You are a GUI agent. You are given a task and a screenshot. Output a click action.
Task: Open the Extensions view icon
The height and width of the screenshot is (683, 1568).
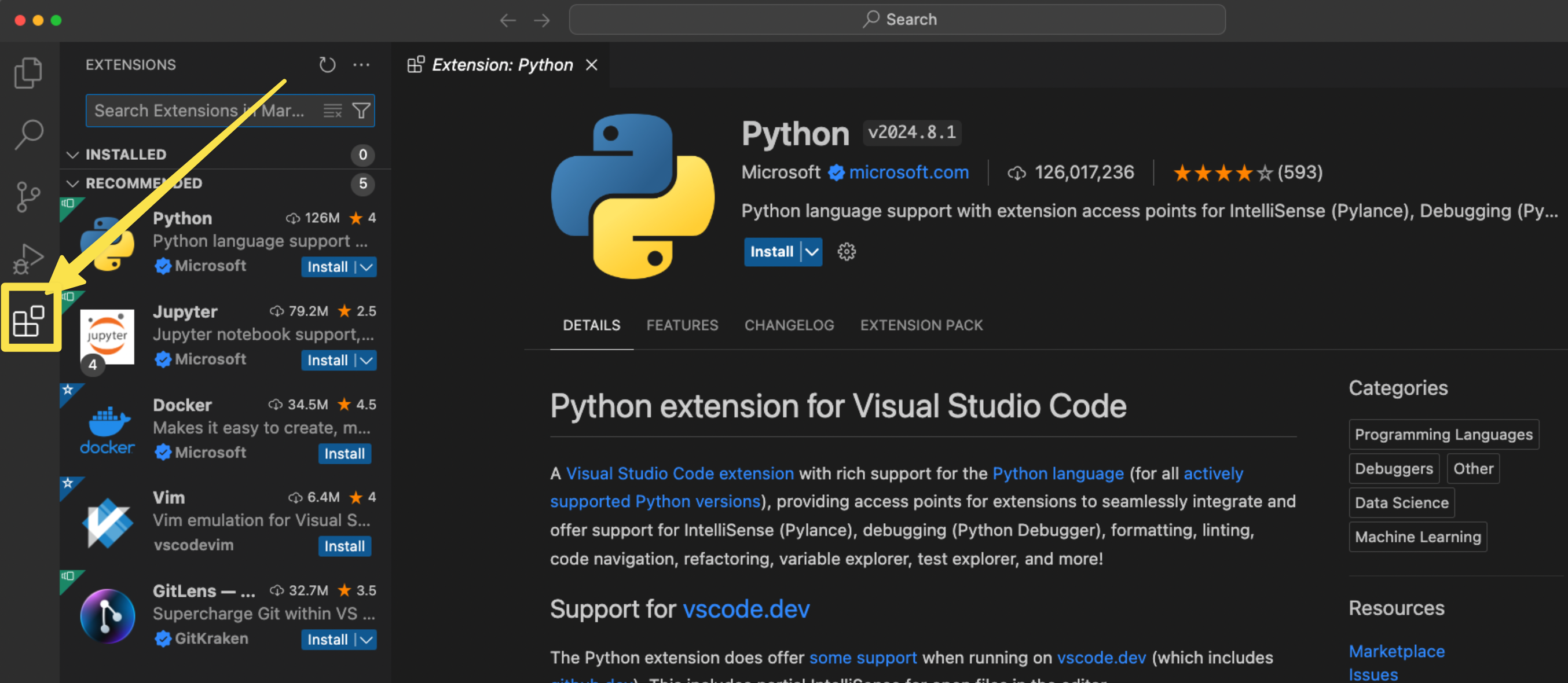28,321
